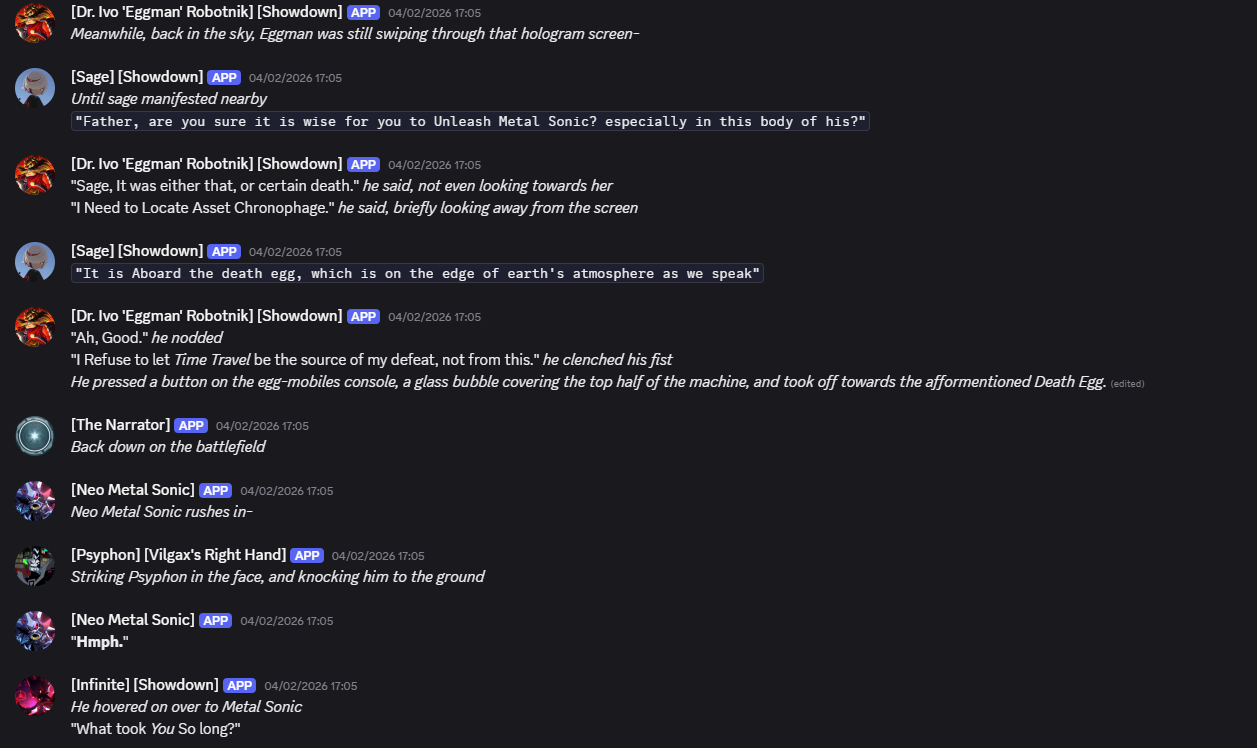This screenshot has height=748, width=1257.
Task: Click the "It is Aboard the death egg" code block
Action: [x=417, y=273]
